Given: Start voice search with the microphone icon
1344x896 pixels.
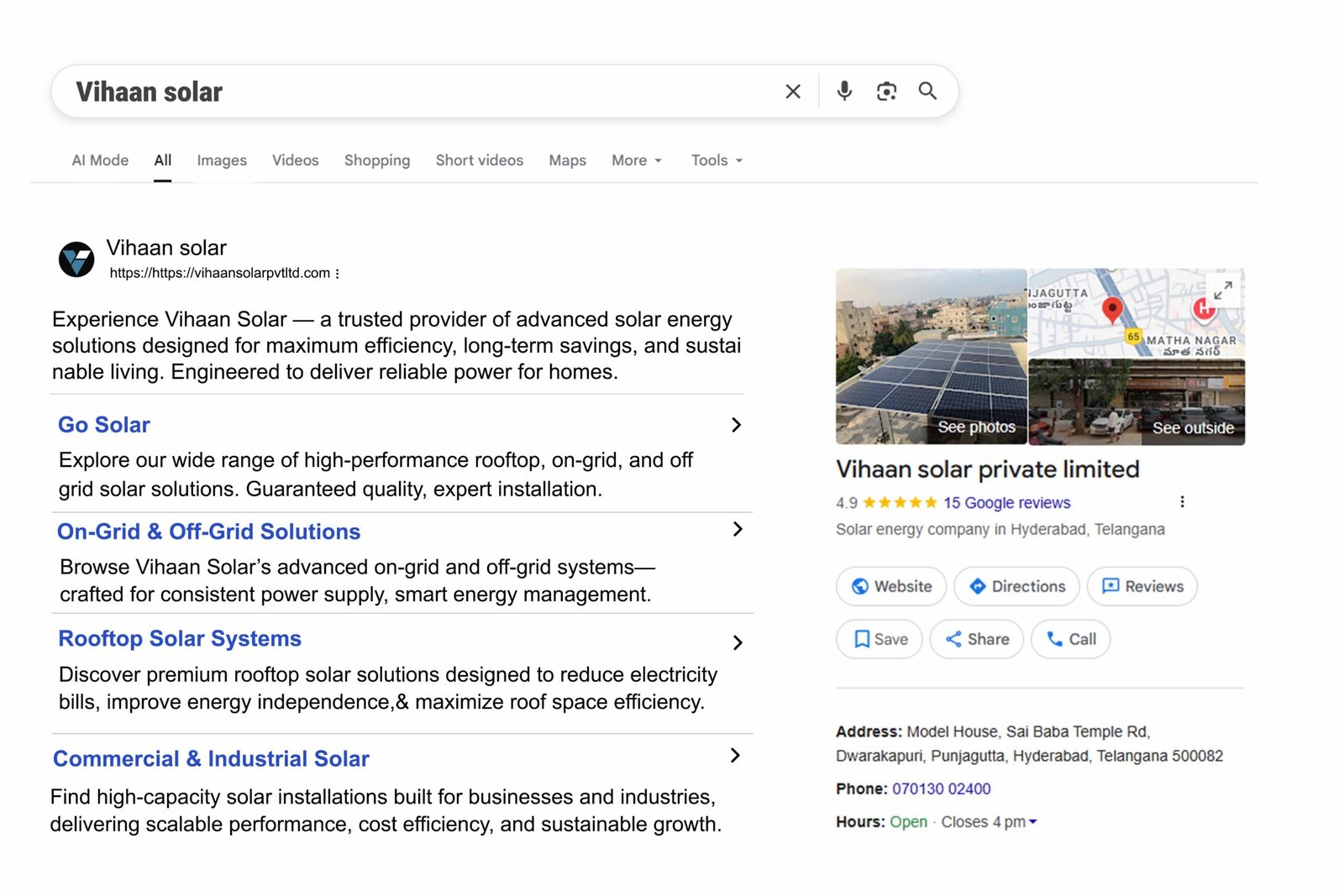Looking at the screenshot, I should [x=844, y=91].
